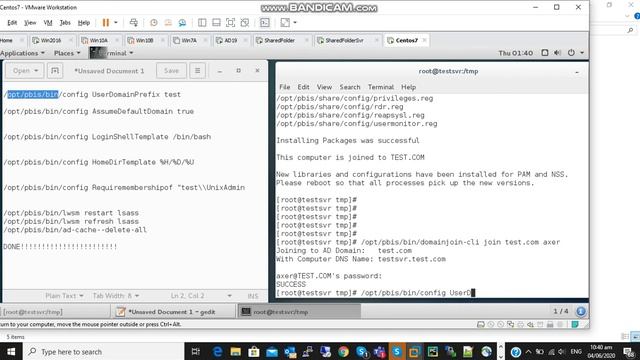The image size is (640, 360).
Task: Open the GNOME Applications menu
Action: [x=22, y=53]
